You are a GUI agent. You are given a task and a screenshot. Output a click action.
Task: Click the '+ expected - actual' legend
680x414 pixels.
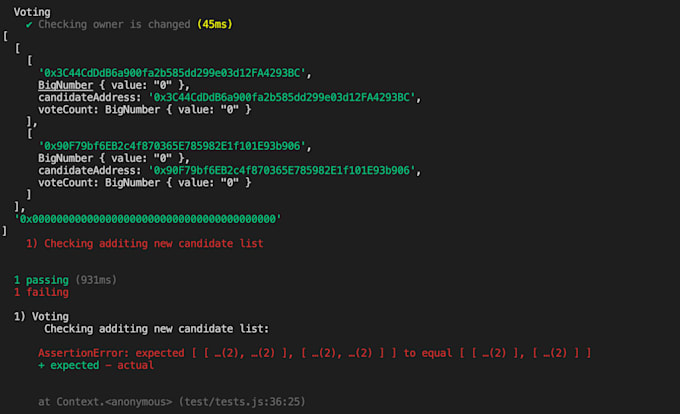pyautogui.click(x=96, y=365)
